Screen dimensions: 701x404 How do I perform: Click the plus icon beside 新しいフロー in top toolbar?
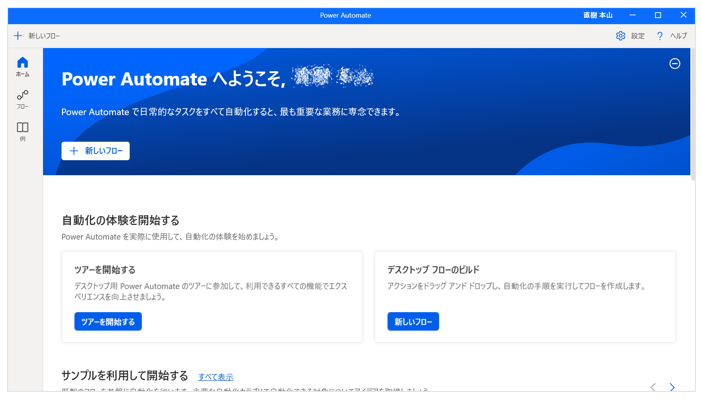click(x=18, y=36)
